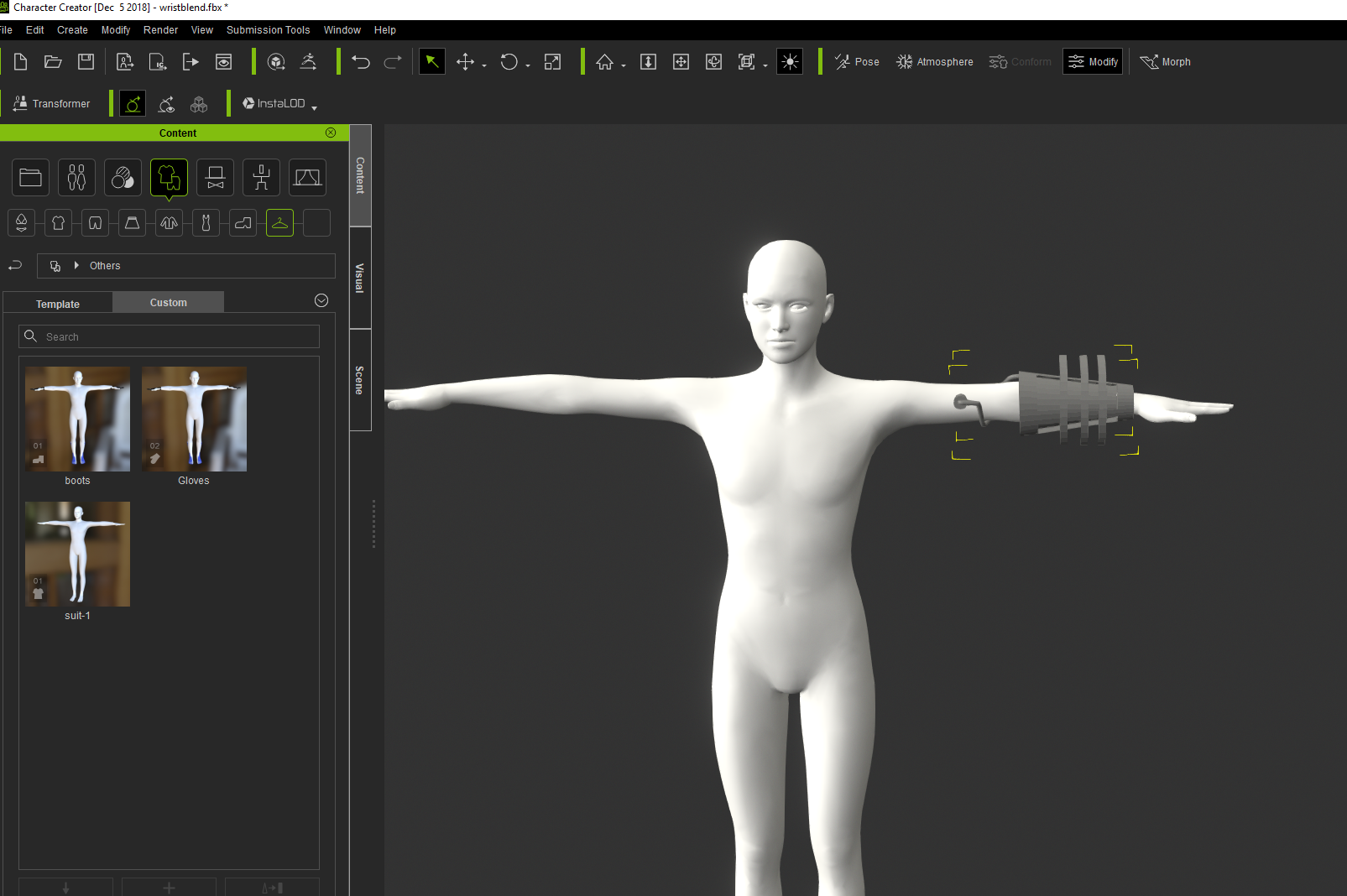Viewport: 1347px width, 896px height.
Task: Open the Create menu
Action: pyautogui.click(x=72, y=30)
